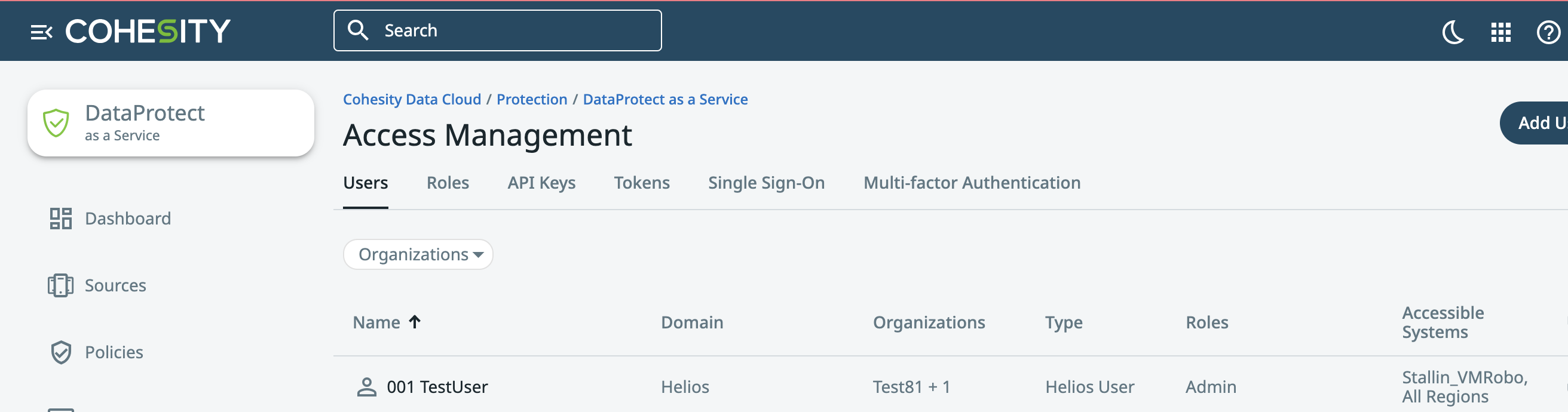Screen dimensions: 1568x412
Task: Click the Cohesity logo
Action: tap(148, 31)
